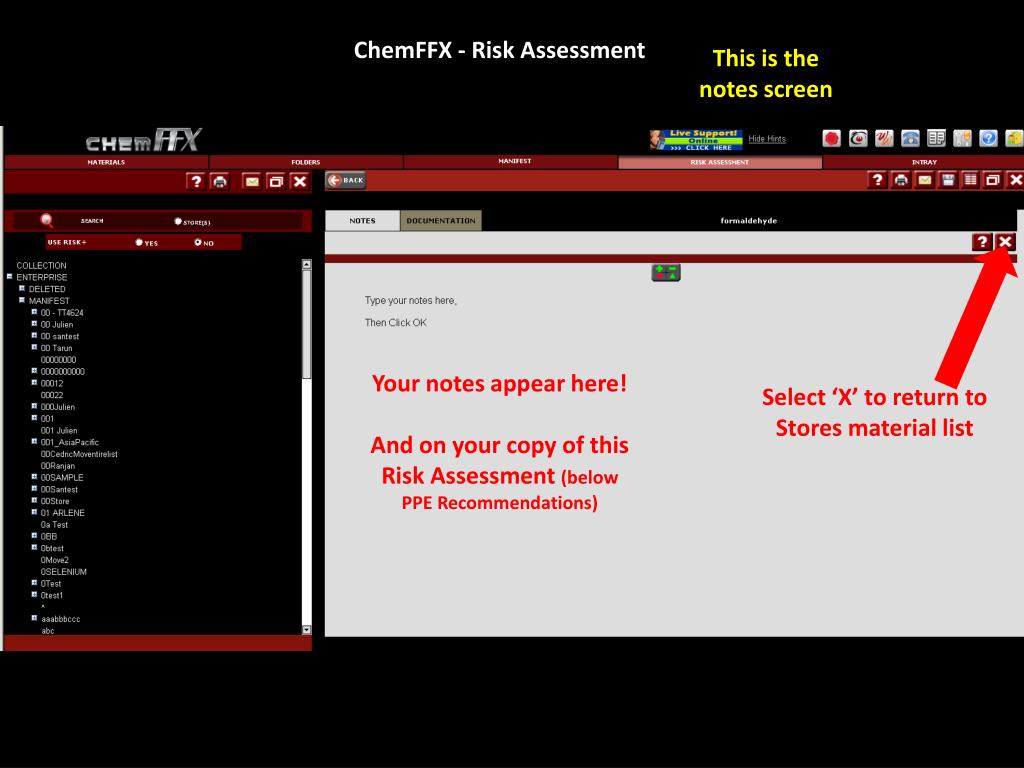
Task: Expand the 00 santest node
Action: [x=35, y=336]
